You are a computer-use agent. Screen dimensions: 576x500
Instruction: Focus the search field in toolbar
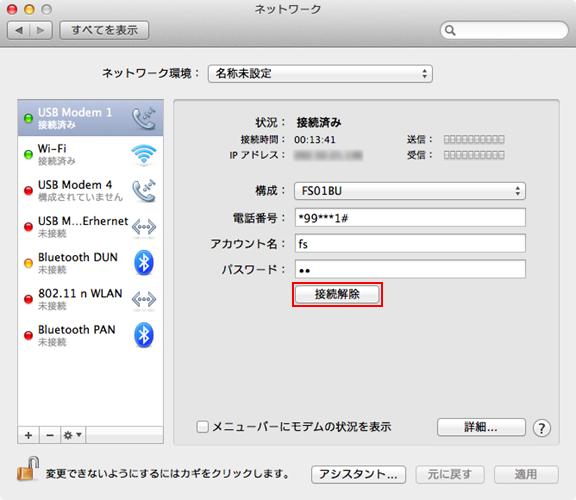click(x=504, y=30)
